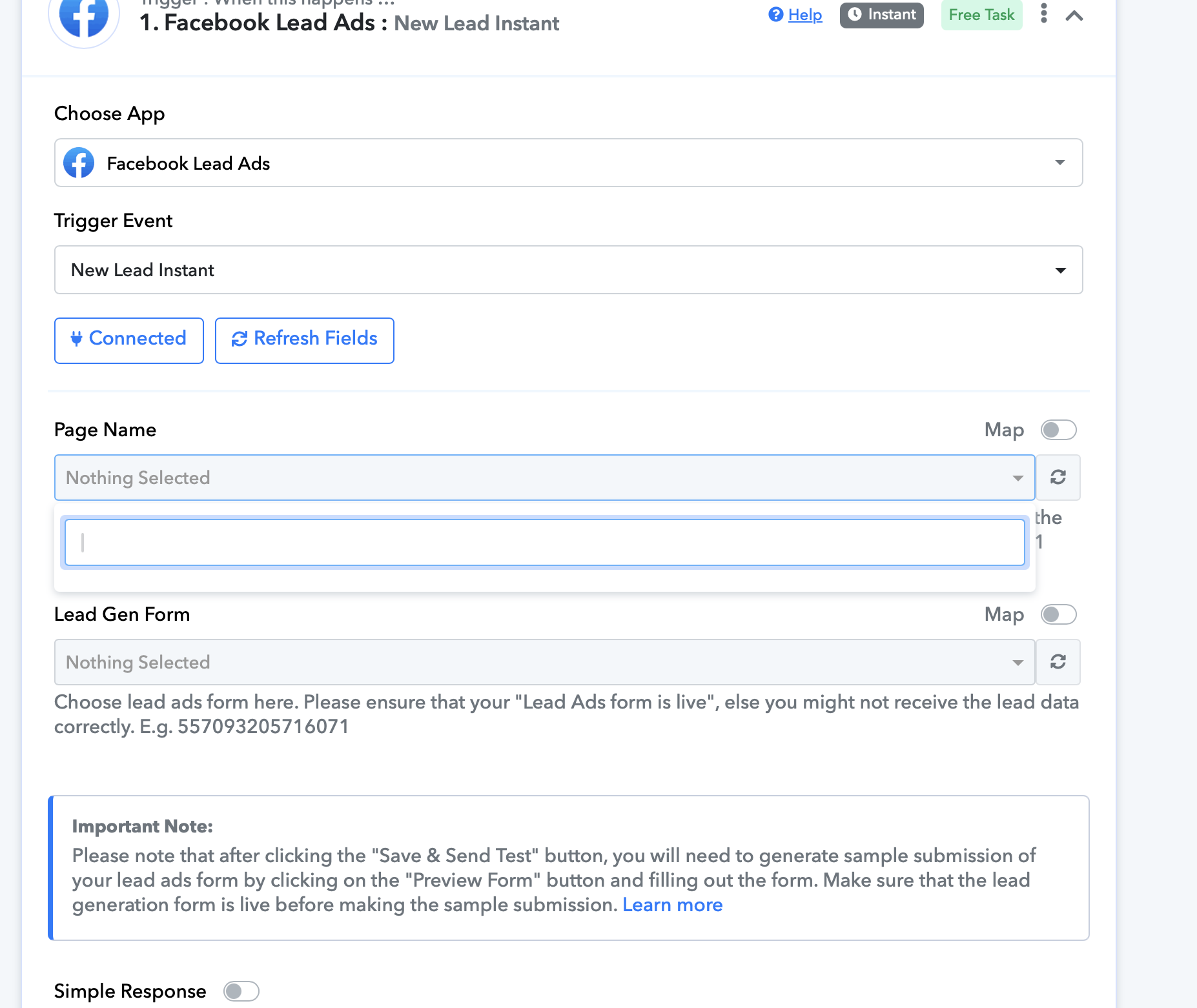Open the Help link
1197x1008 pixels.
pos(805,15)
